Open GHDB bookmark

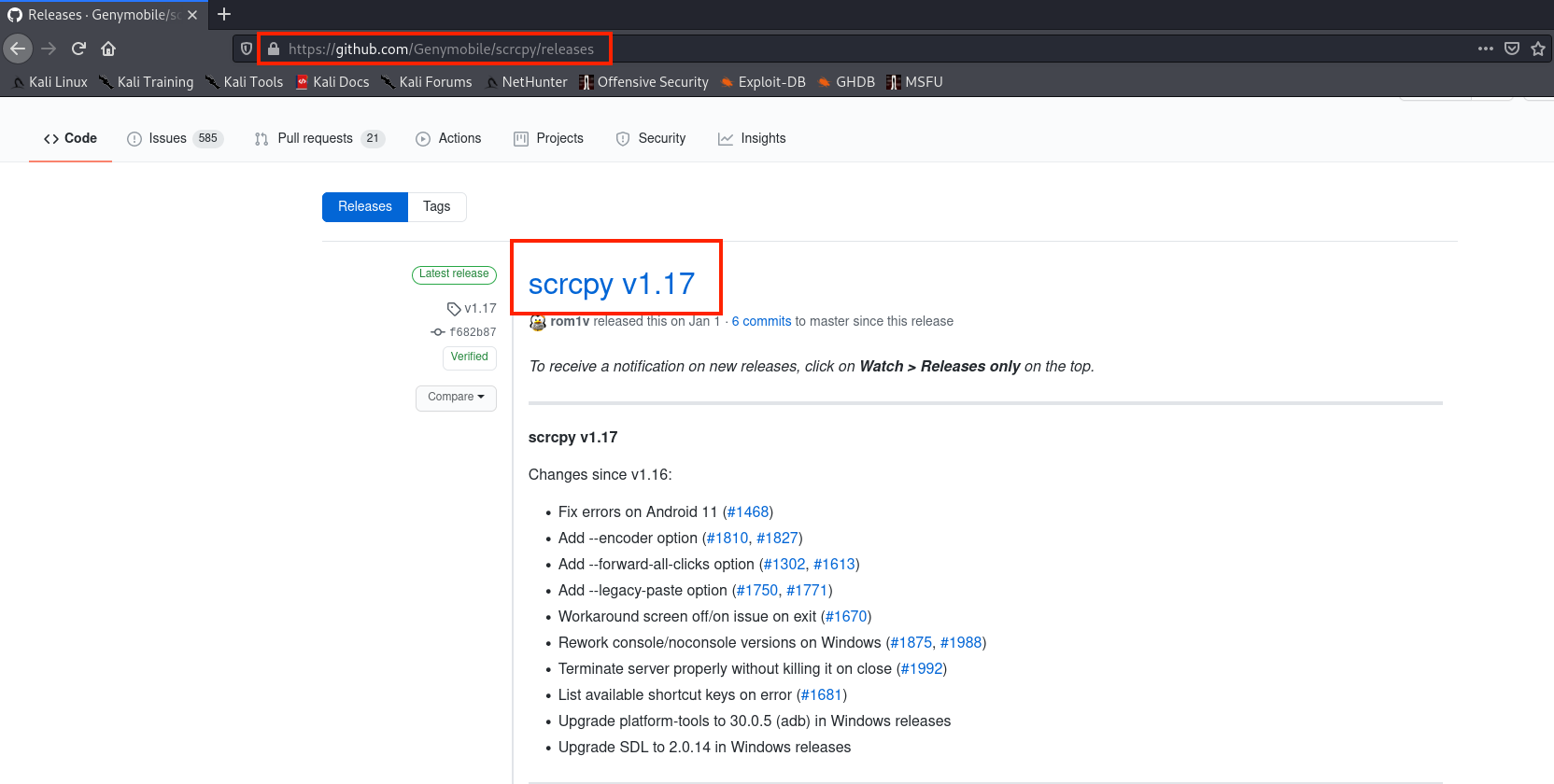847,82
